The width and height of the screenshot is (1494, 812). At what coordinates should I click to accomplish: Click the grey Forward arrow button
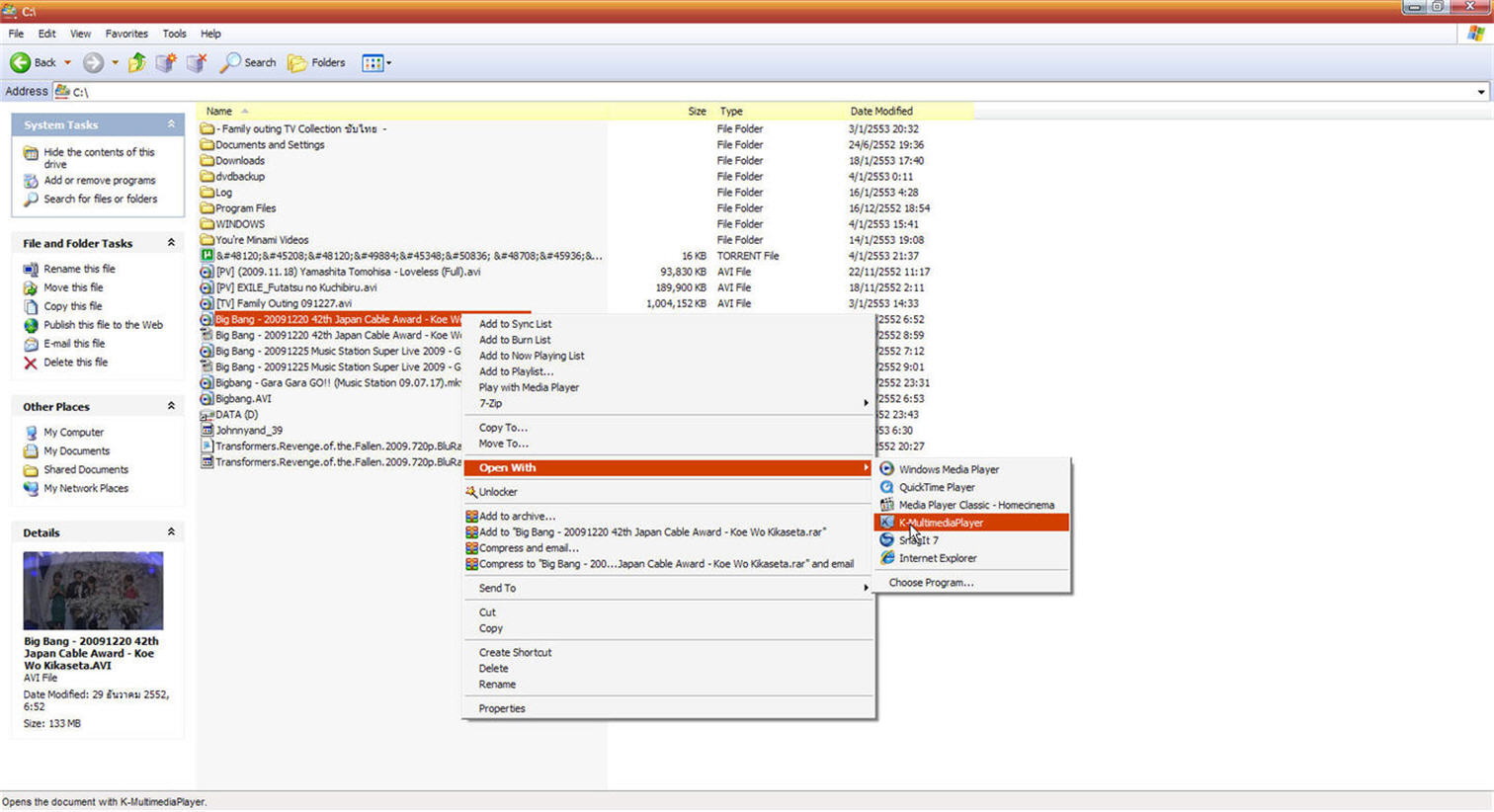93,62
